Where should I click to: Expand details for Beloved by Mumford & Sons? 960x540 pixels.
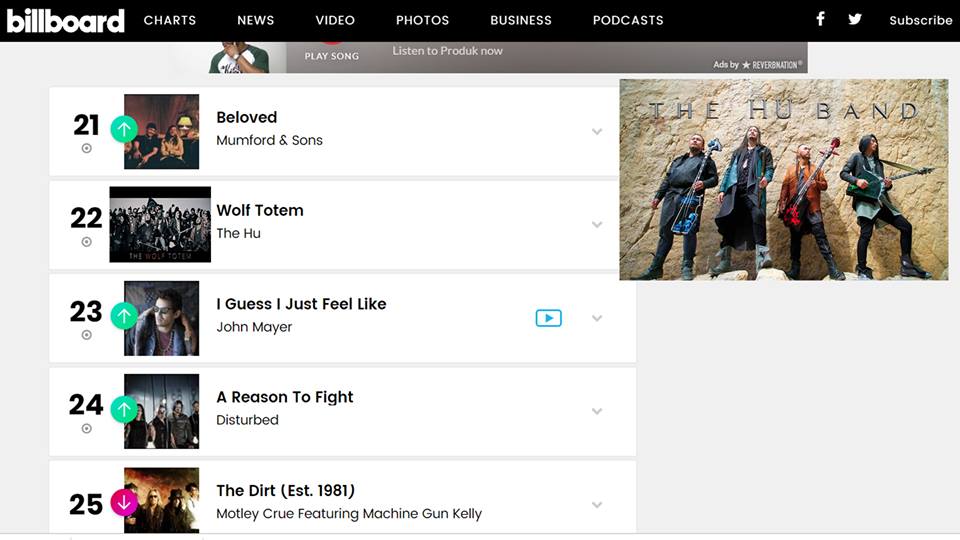click(597, 132)
